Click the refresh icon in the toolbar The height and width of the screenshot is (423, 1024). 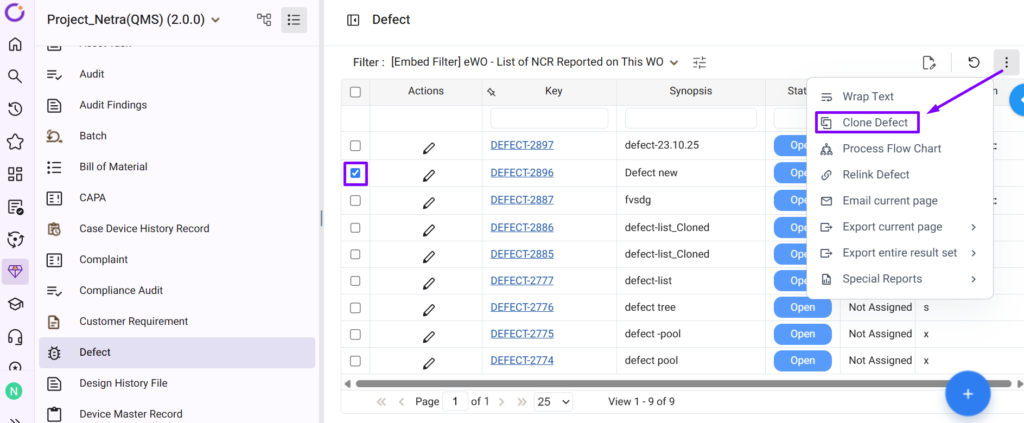click(x=973, y=62)
